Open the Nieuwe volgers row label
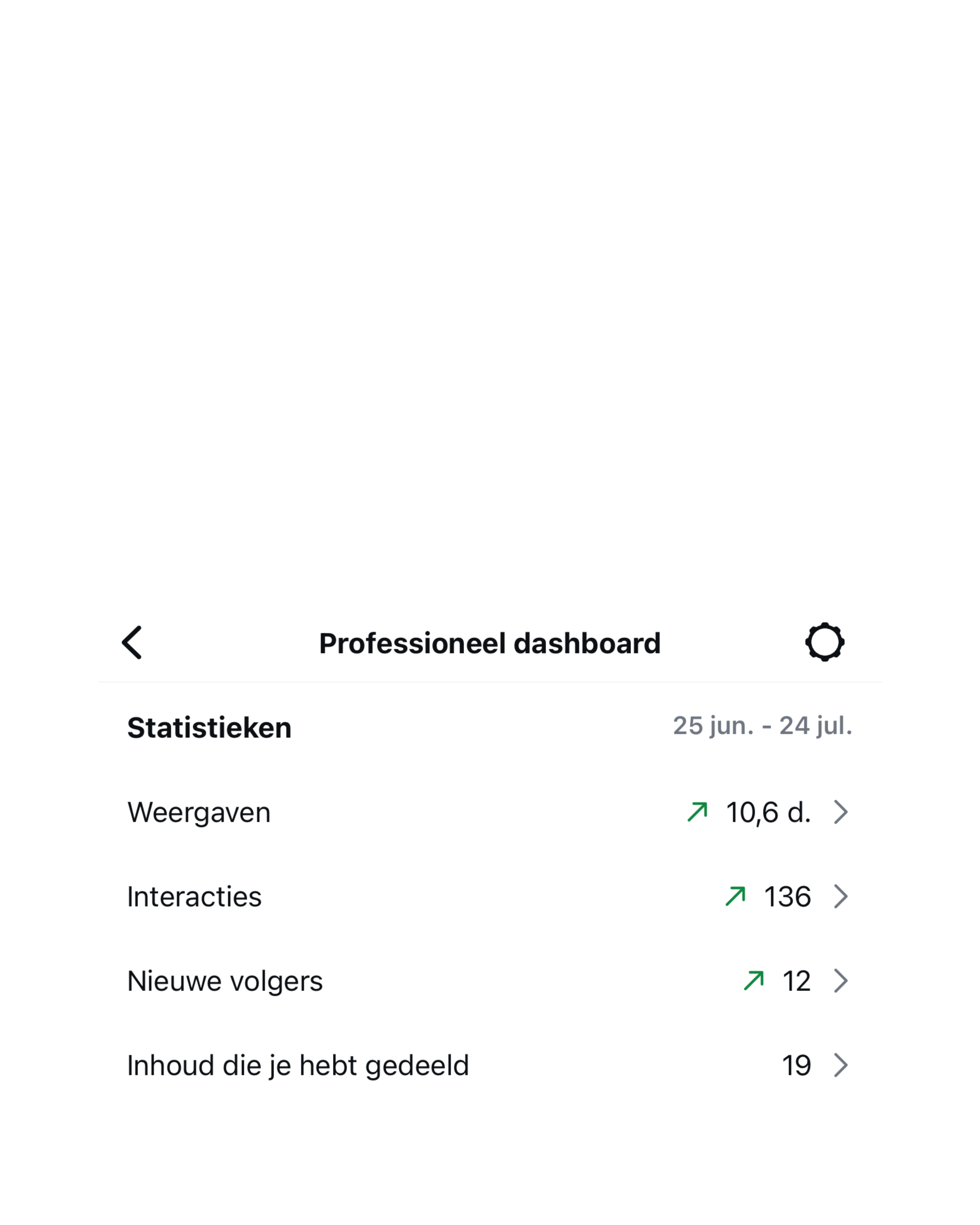This screenshot has width=980, height=1225. pos(225,981)
